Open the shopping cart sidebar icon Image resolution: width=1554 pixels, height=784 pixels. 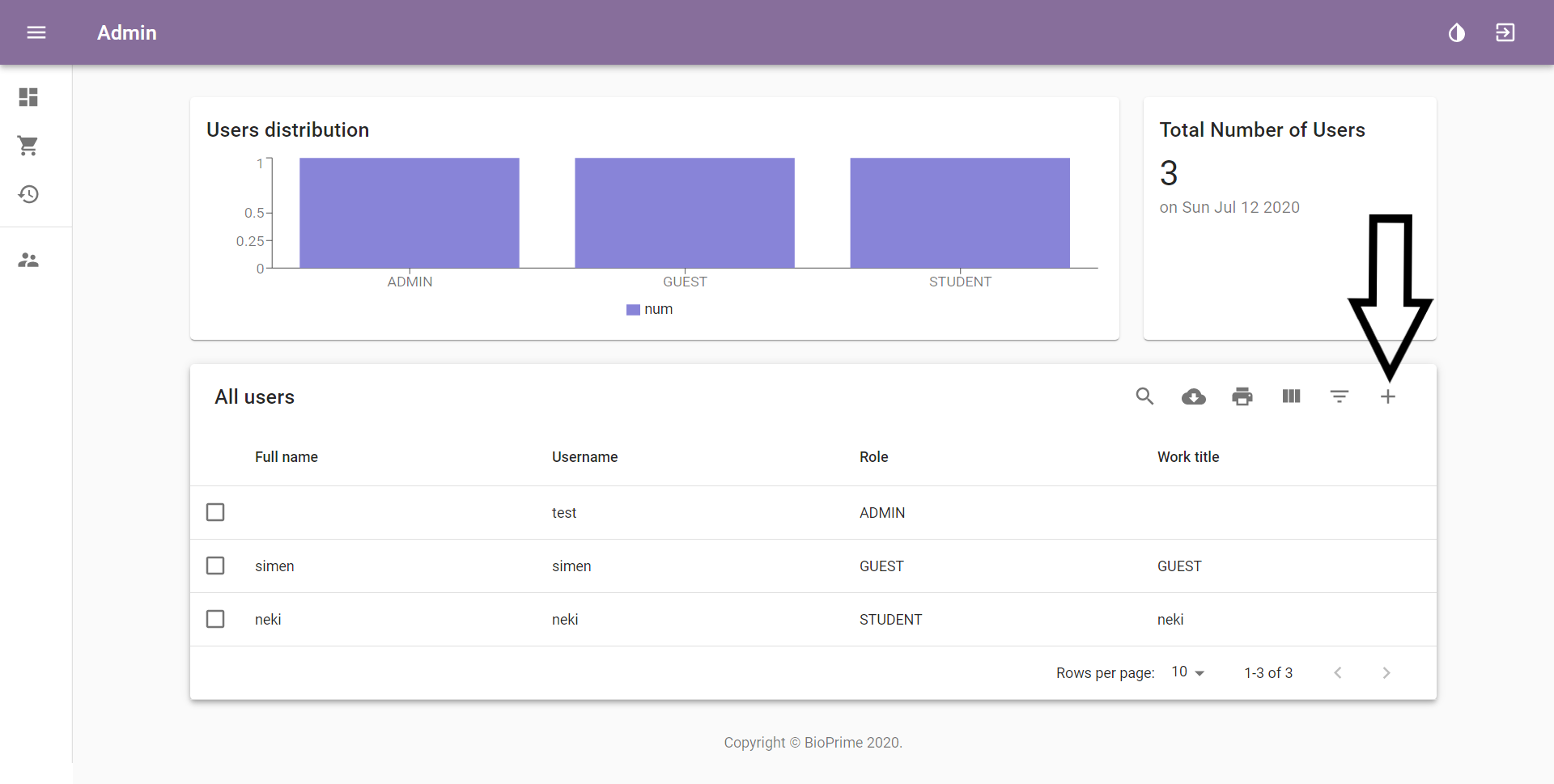coord(28,146)
